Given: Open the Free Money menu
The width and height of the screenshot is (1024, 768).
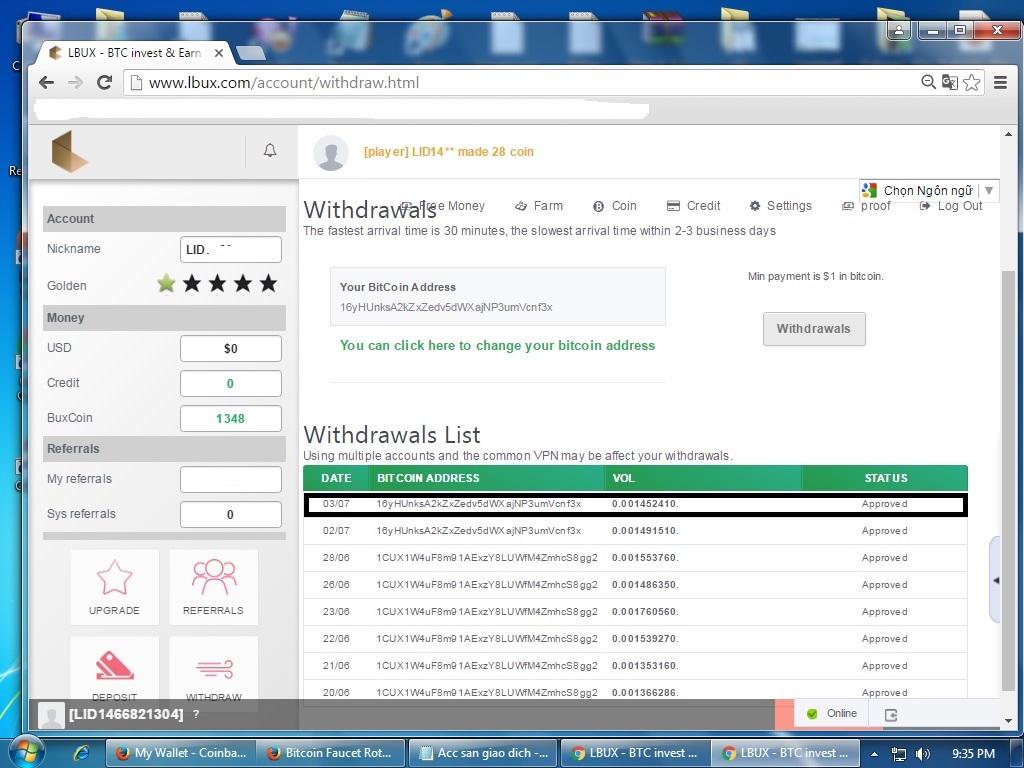Looking at the screenshot, I should point(443,206).
